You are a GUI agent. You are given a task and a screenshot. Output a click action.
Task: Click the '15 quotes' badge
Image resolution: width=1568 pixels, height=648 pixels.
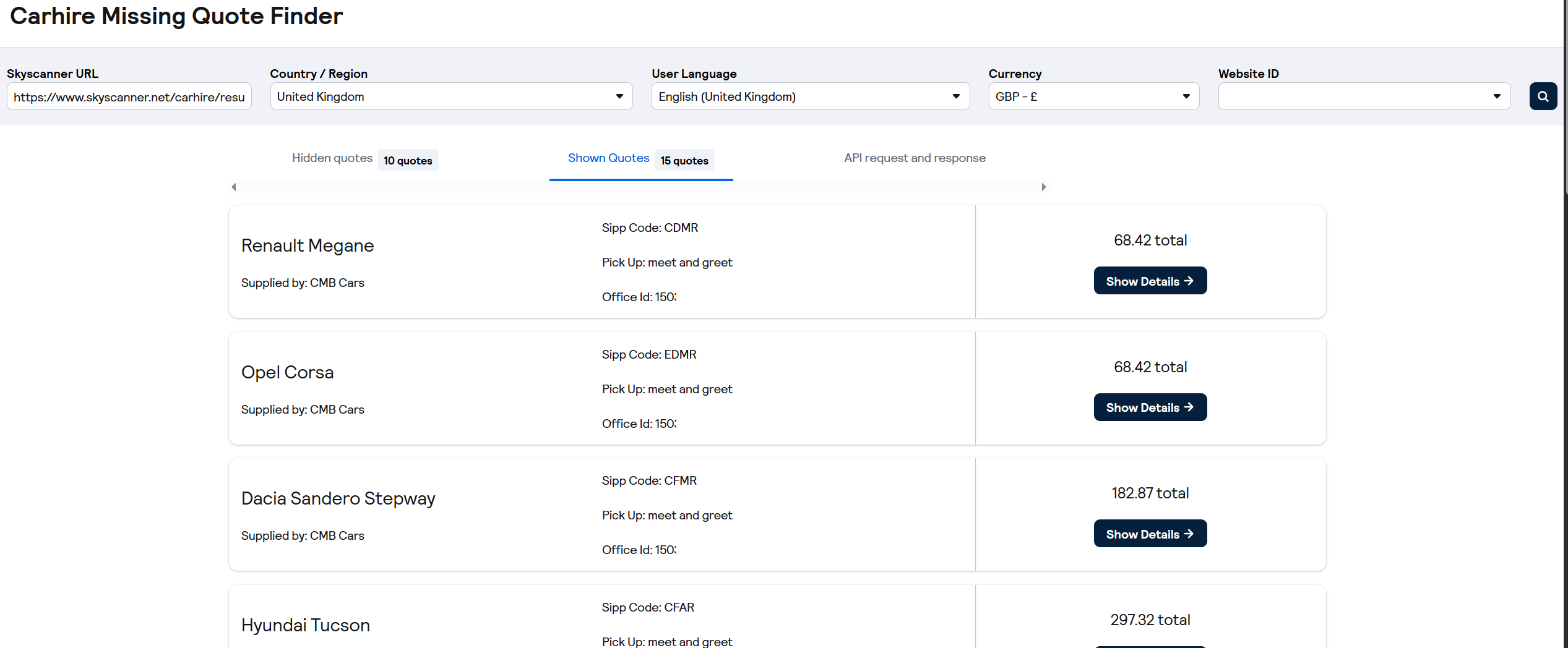point(684,160)
